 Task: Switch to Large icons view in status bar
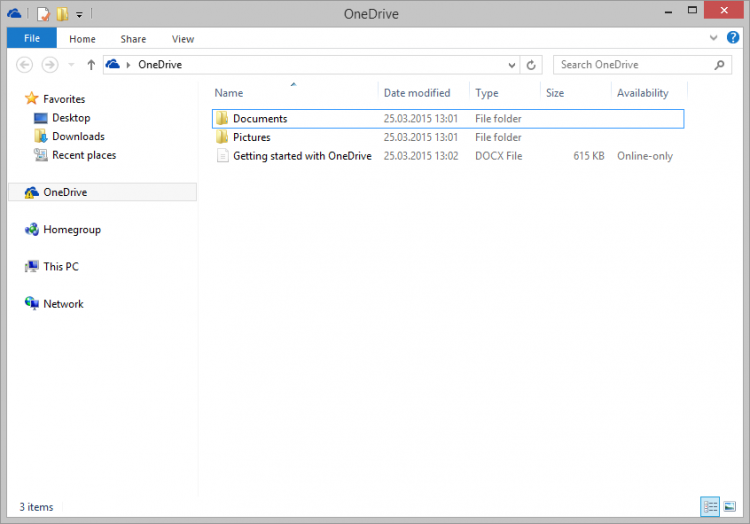point(729,506)
